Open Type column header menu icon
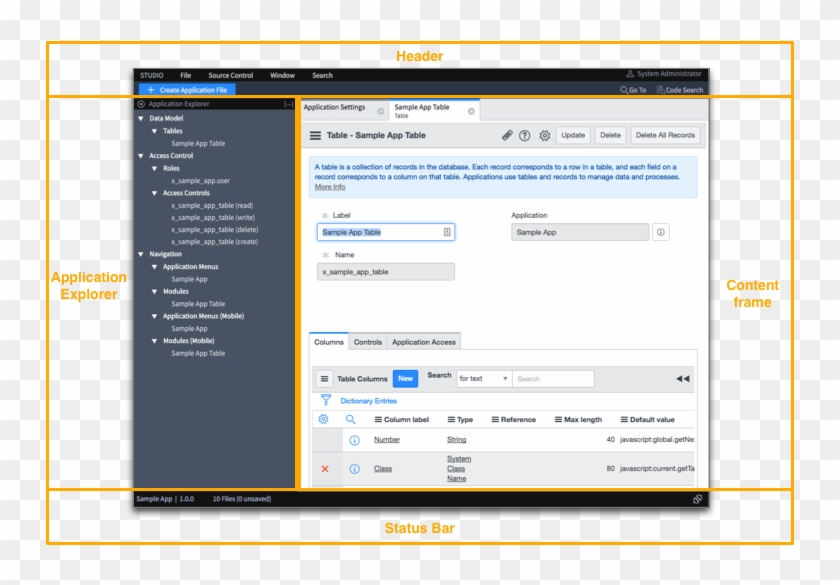The image size is (840, 585). coord(451,419)
